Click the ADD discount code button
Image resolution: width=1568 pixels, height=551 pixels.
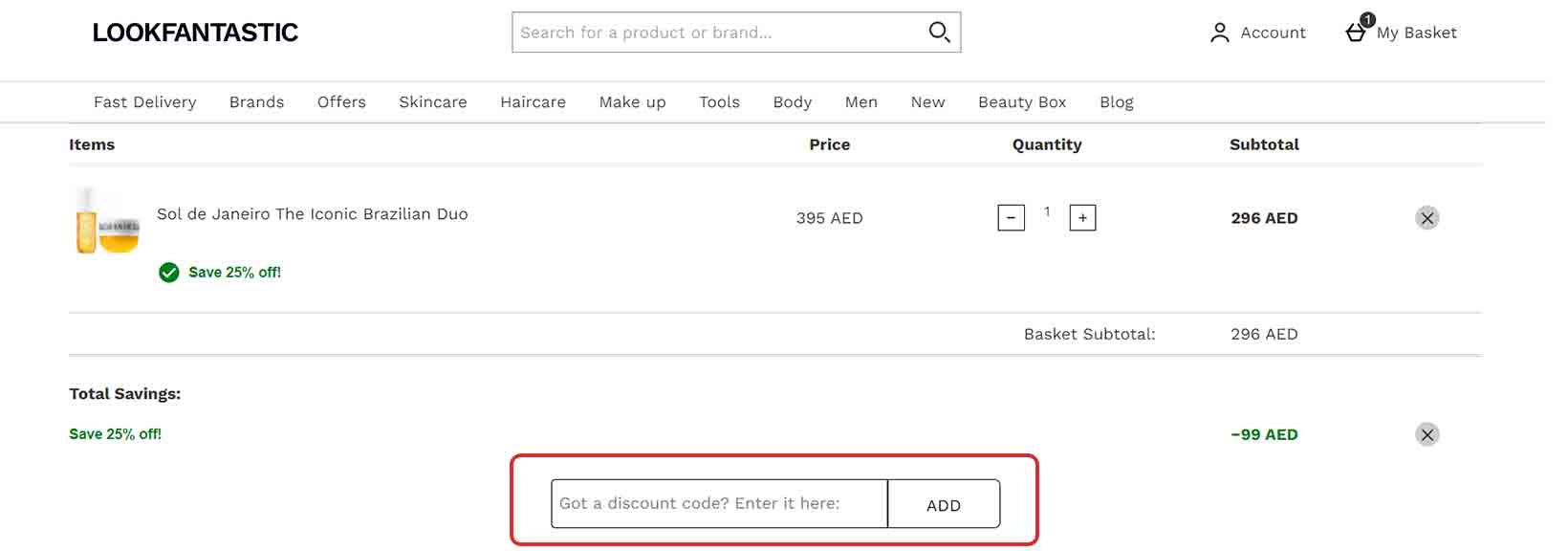pos(943,504)
